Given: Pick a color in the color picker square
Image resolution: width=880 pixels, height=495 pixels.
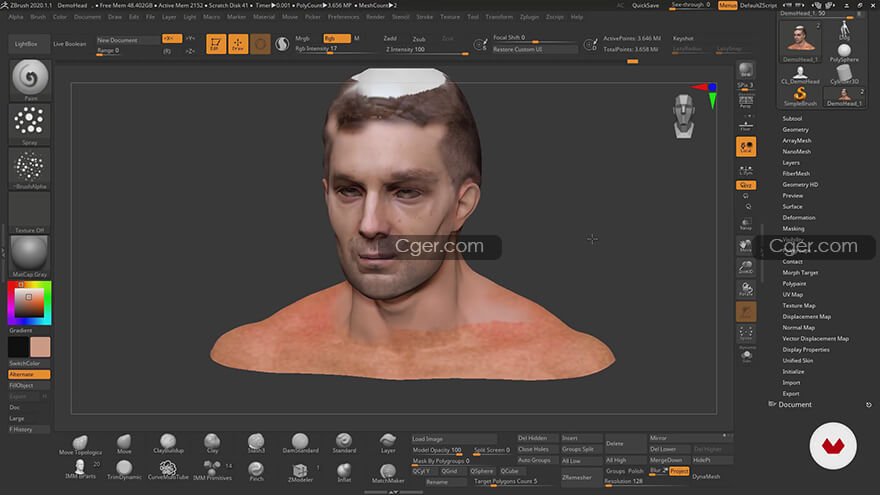Looking at the screenshot, I should 29,303.
